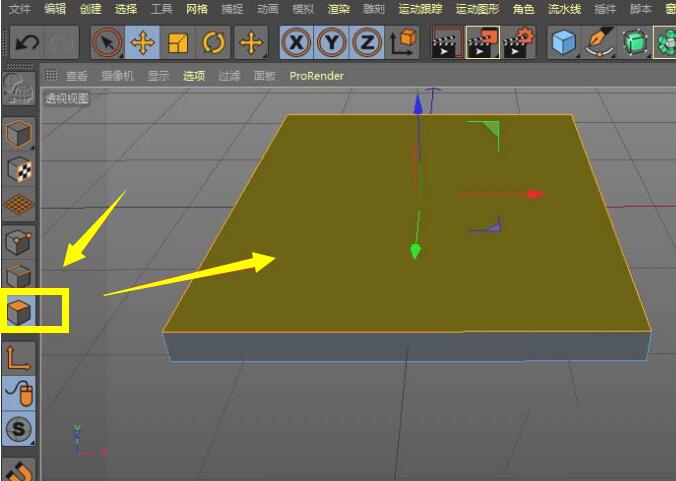This screenshot has width=676, height=481.
Task: Click the MoGraph cloner green icon
Action: tap(664, 42)
